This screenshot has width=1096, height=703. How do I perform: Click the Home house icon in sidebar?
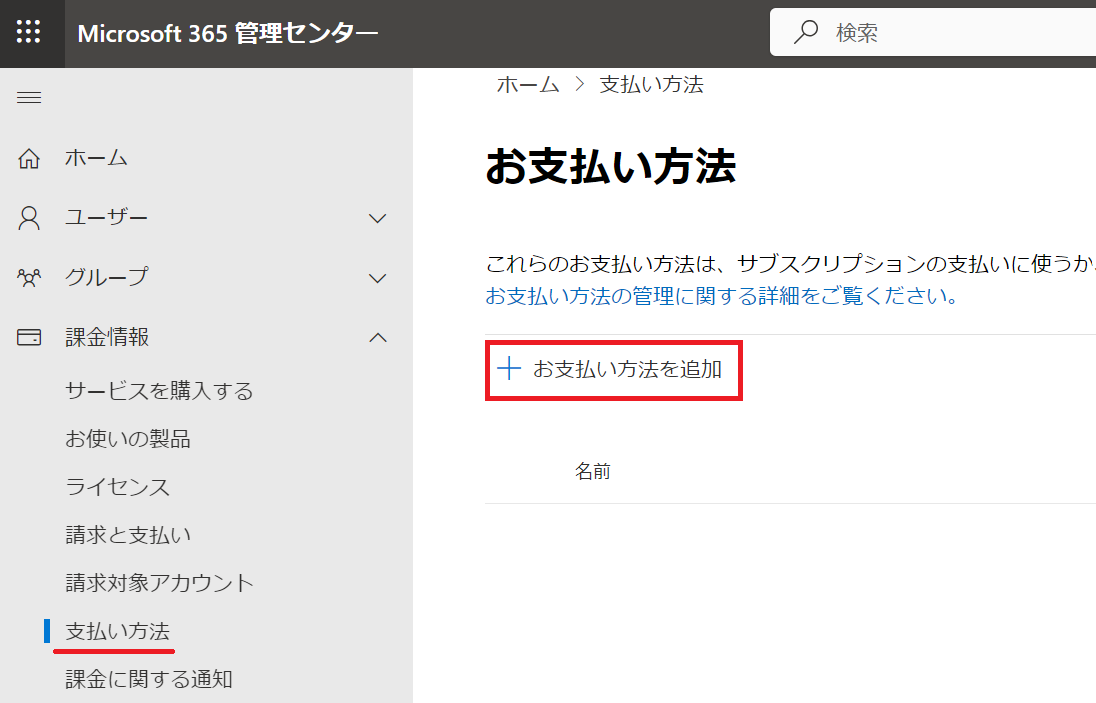[29, 159]
